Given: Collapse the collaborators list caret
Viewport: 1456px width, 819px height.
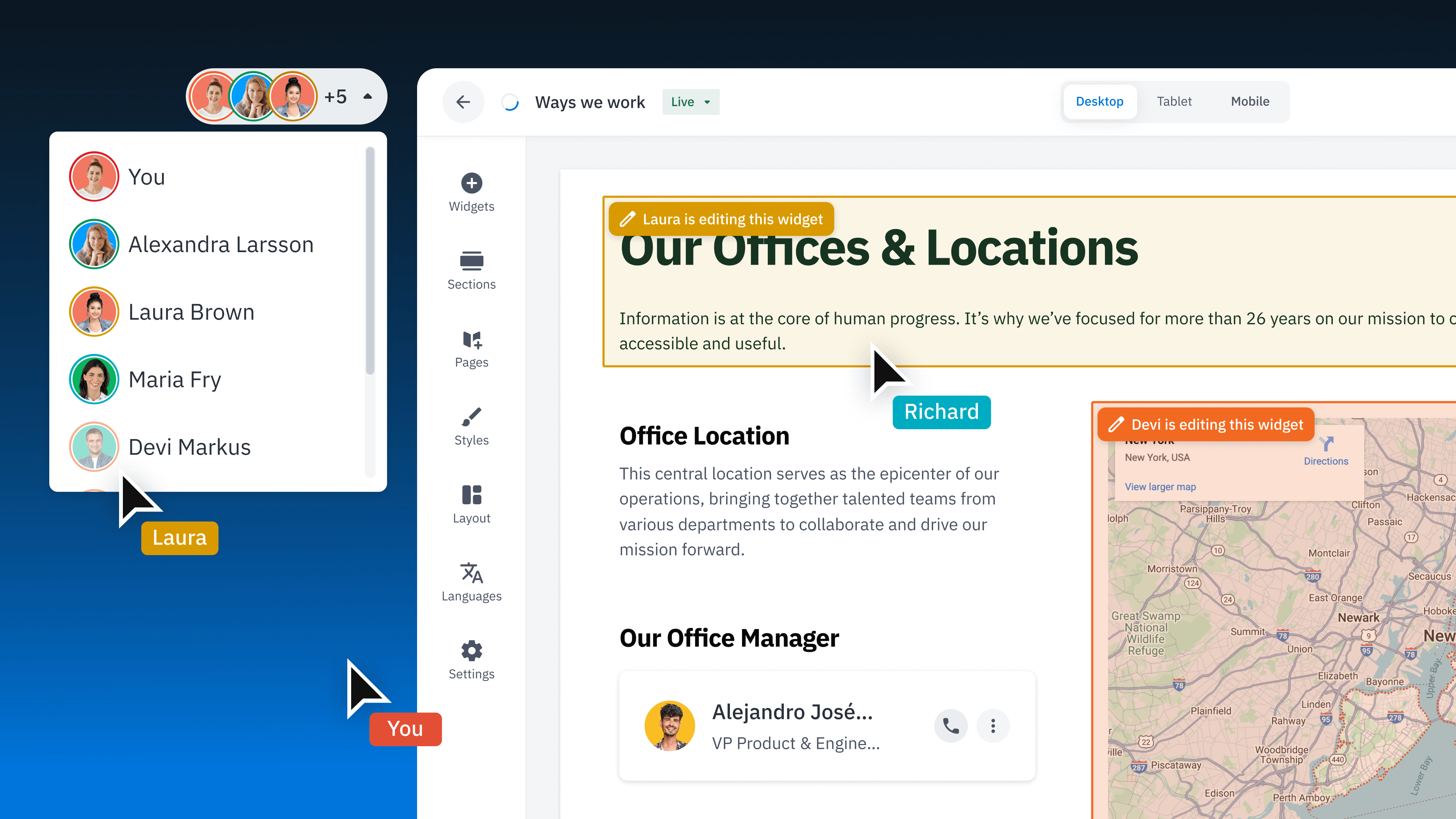Looking at the screenshot, I should click(x=368, y=97).
